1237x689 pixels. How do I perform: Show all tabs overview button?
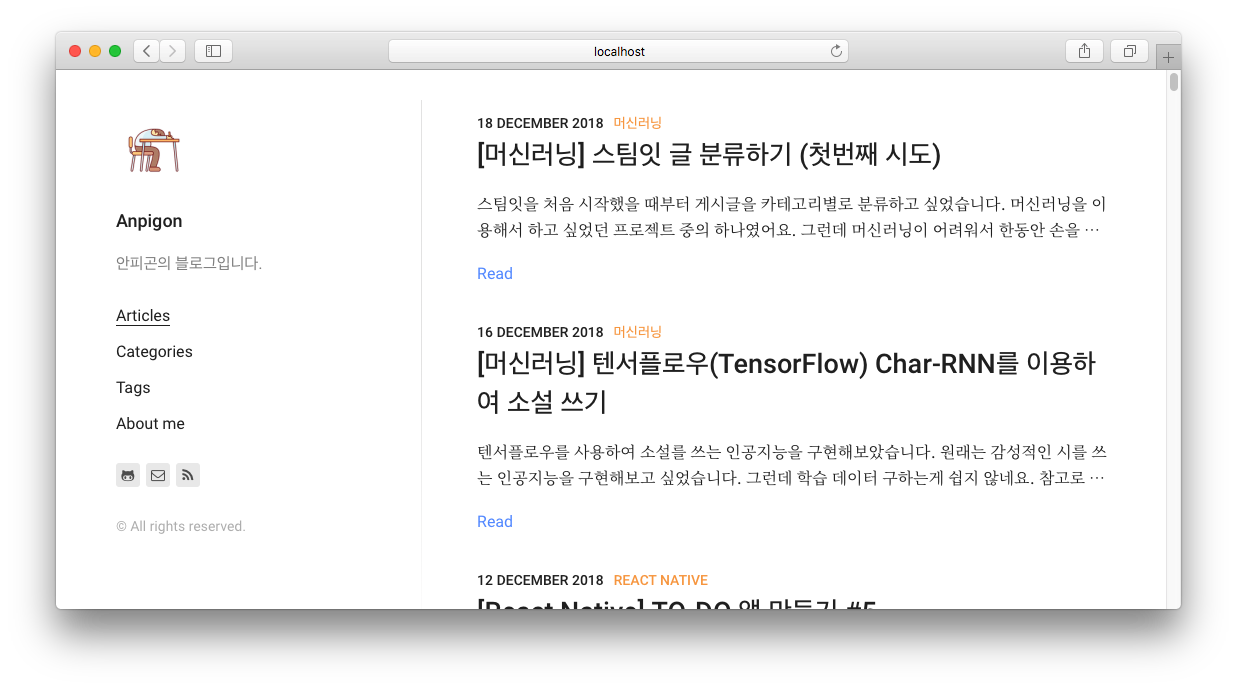[1129, 51]
